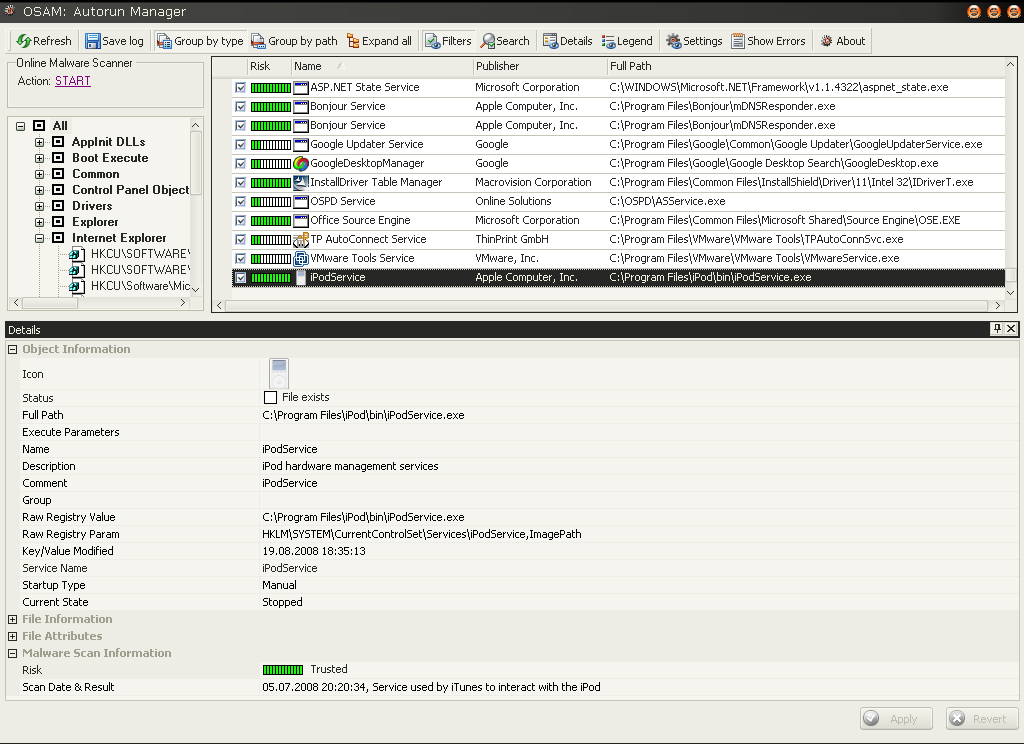Collapse the All tree node
1024x744 pixels.
point(21,126)
